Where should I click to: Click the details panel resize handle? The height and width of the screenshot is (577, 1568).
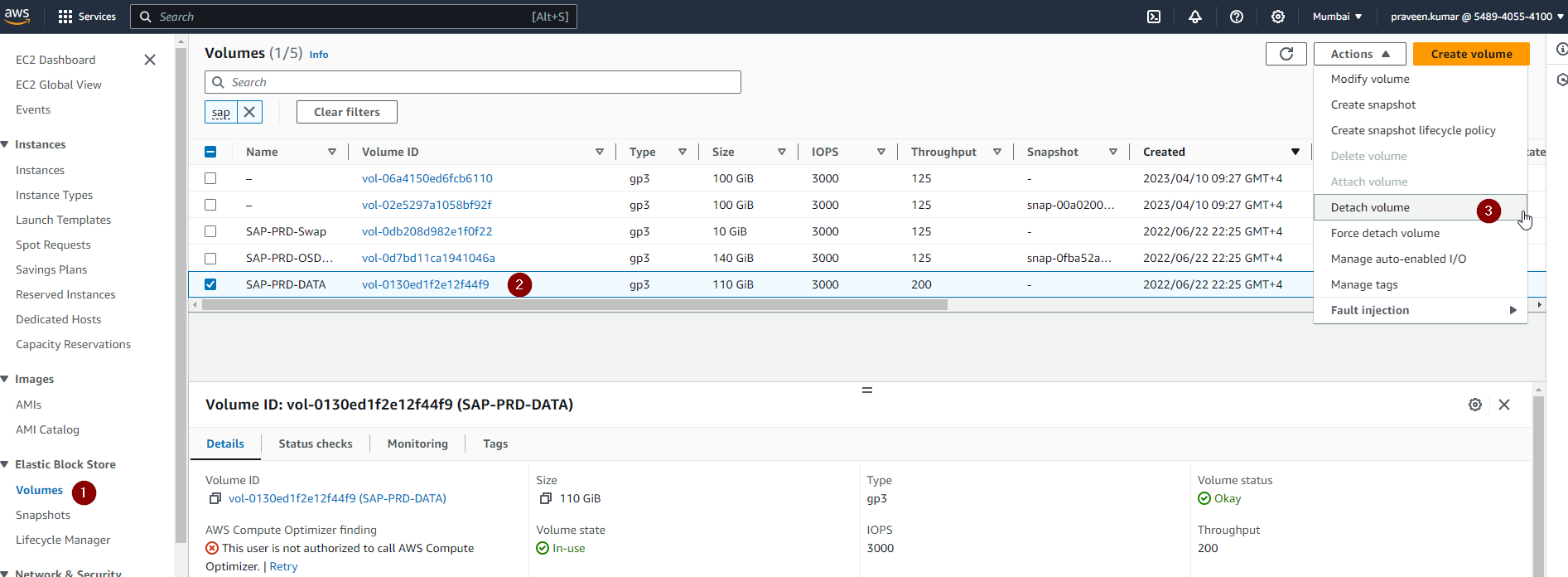[867, 390]
